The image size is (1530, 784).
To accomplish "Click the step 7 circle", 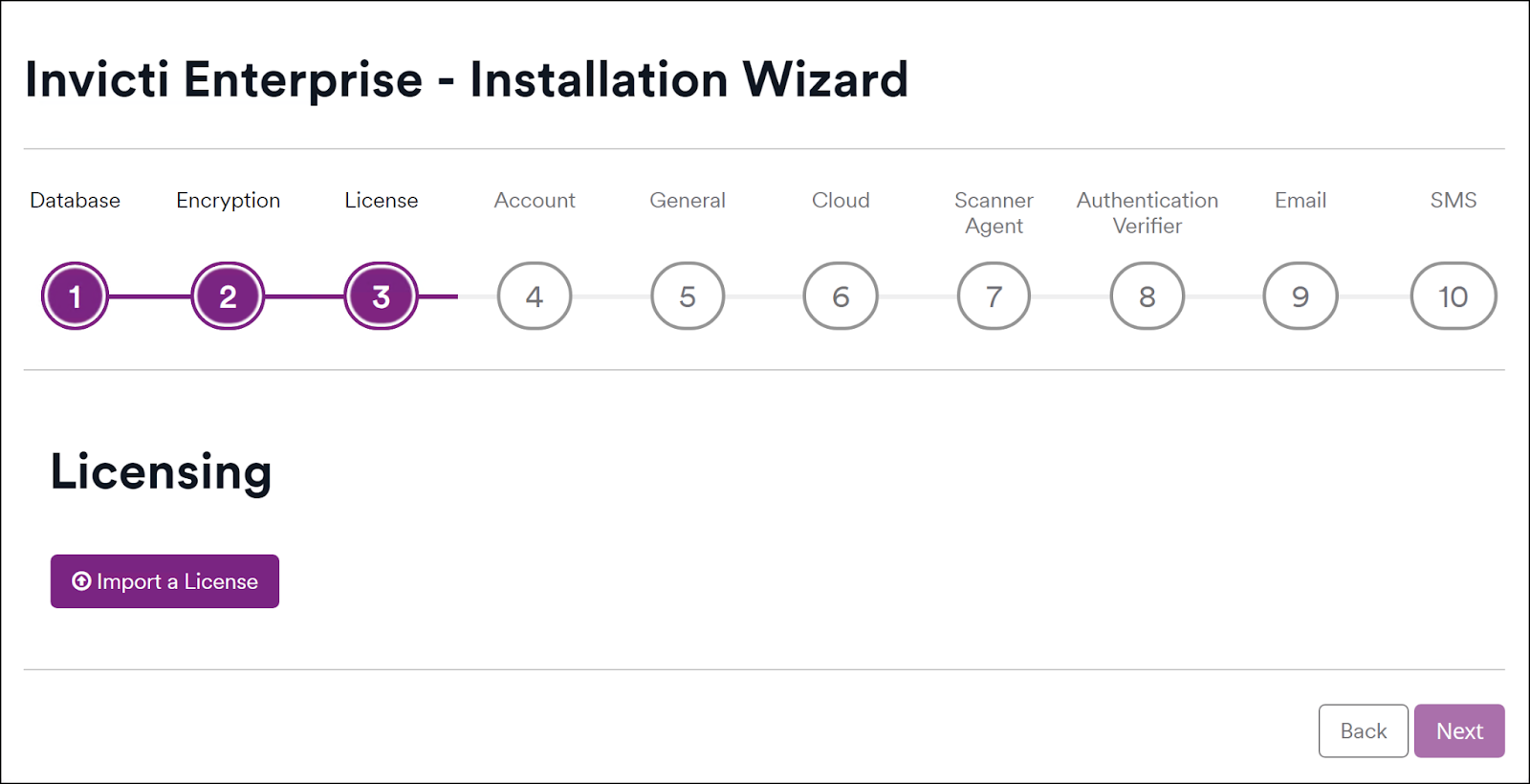I will pos(994,296).
